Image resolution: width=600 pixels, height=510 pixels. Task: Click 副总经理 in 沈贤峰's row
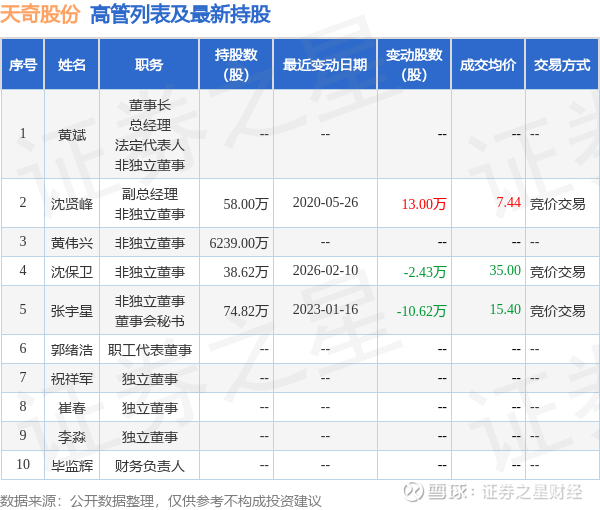pyautogui.click(x=150, y=194)
